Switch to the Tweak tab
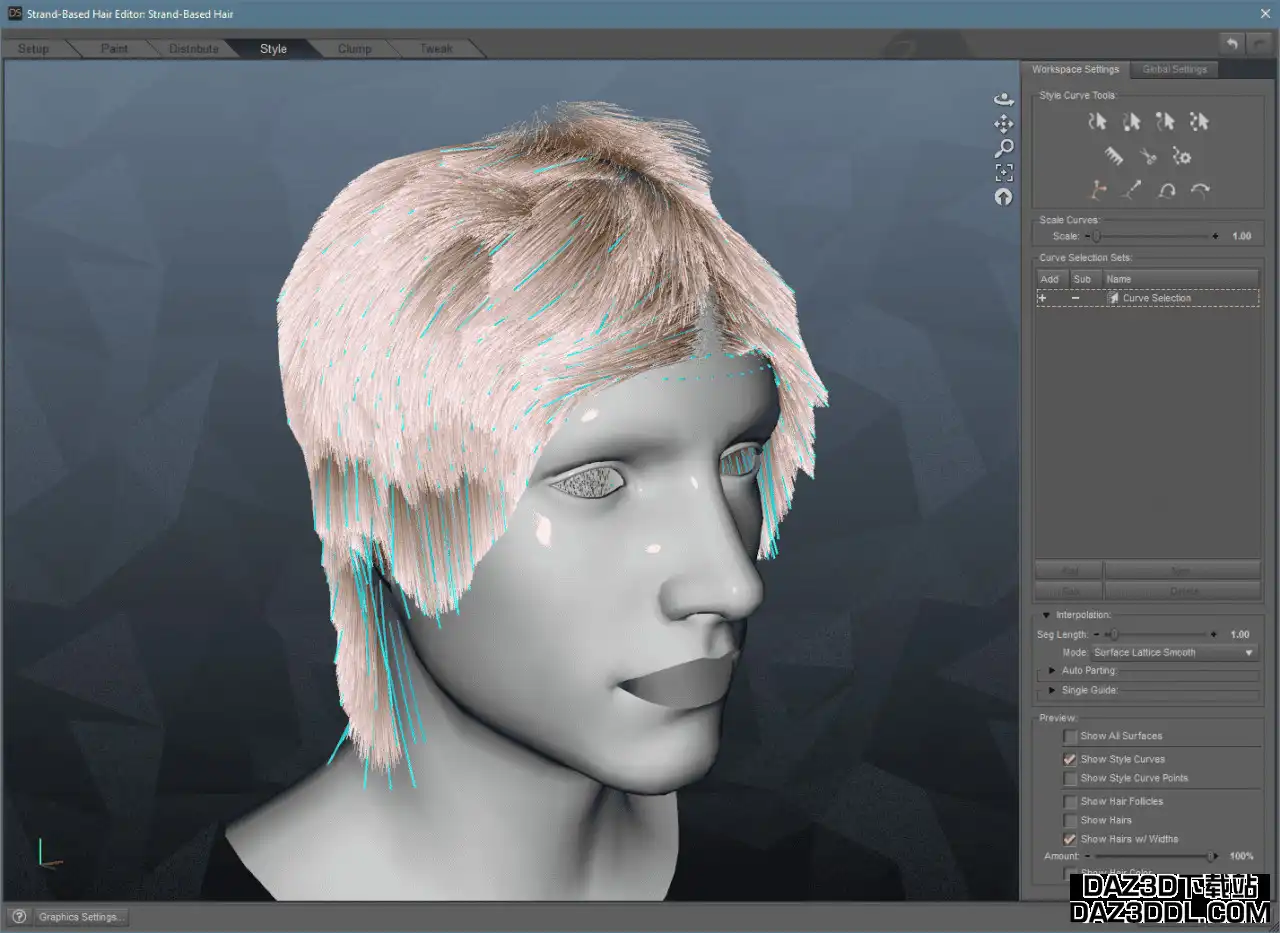Image resolution: width=1280 pixels, height=933 pixels. 436,49
